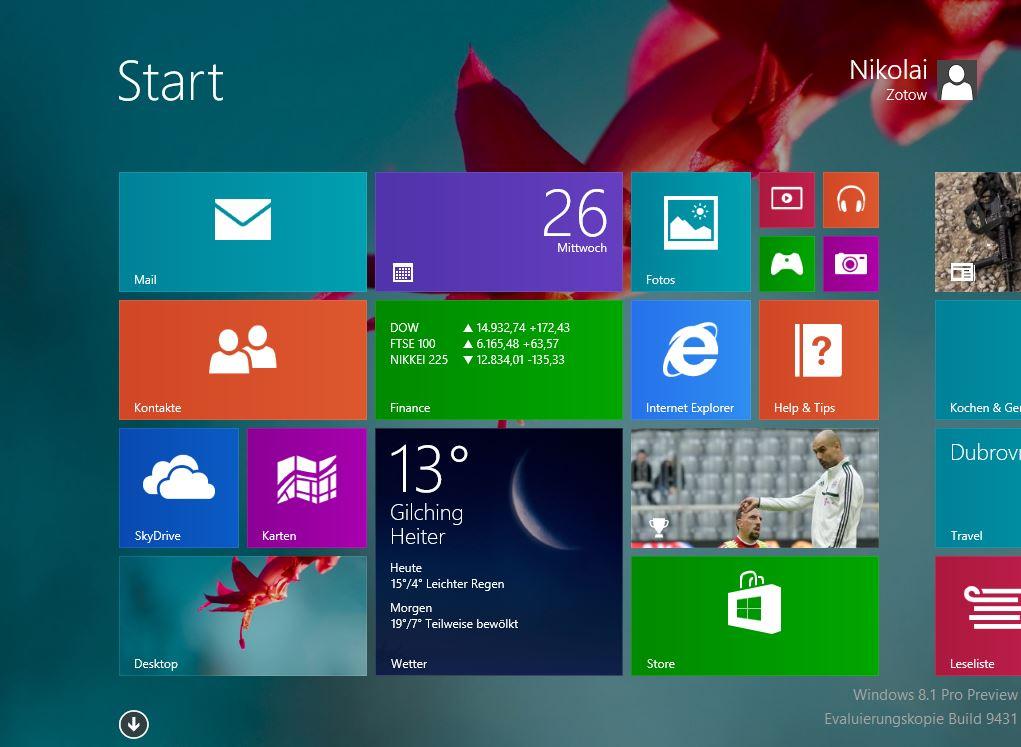Viewport: 1021px width, 747px height.
Task: Open the Fotos app
Action: (689, 231)
